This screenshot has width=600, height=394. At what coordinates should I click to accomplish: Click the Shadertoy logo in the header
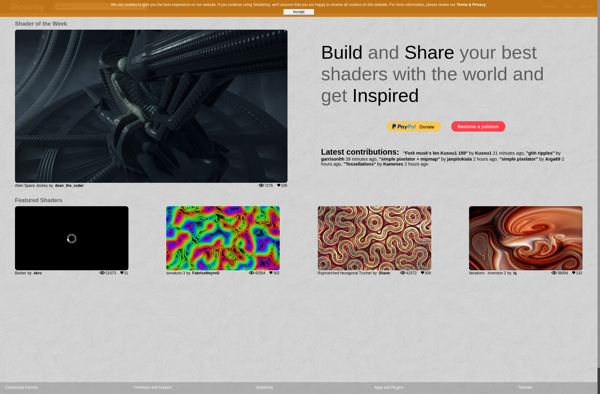point(27,7)
